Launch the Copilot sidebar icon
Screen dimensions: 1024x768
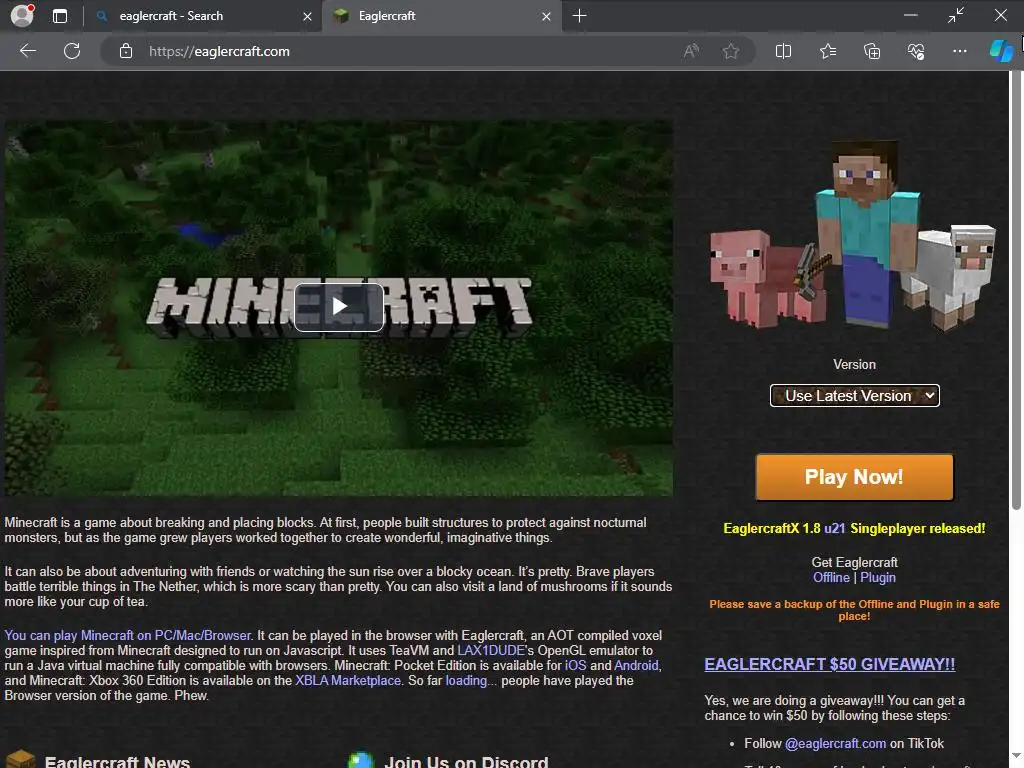[x=1000, y=51]
